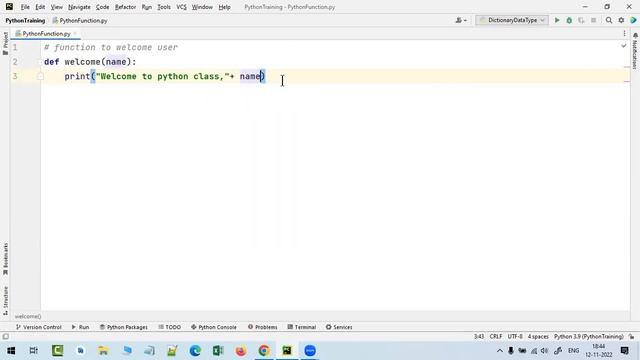640x360 pixels.
Task: Open the Project tool window
Action: [5, 43]
